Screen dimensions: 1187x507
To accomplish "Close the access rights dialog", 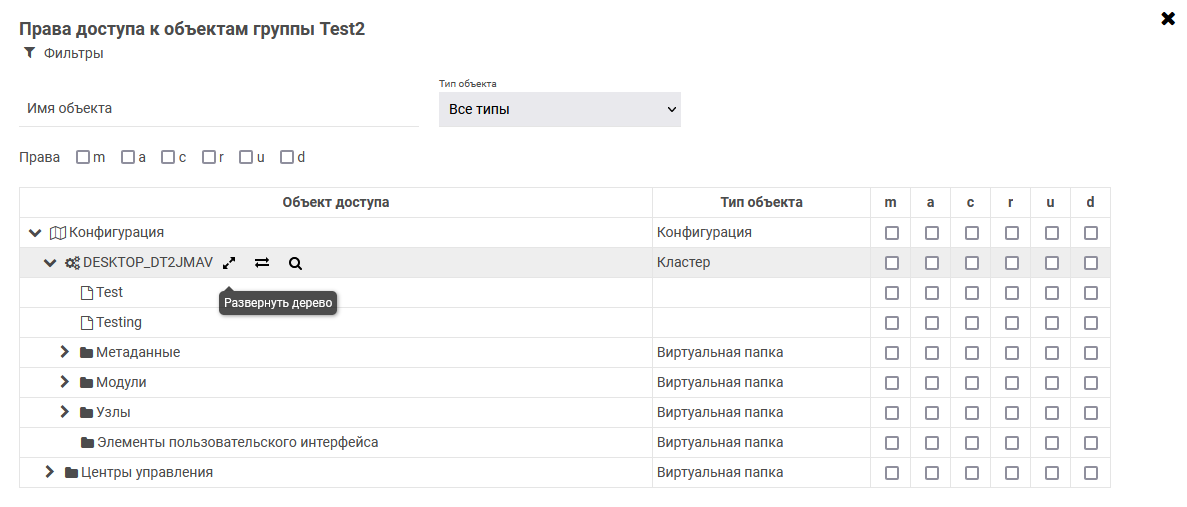I will pos(1167,19).
